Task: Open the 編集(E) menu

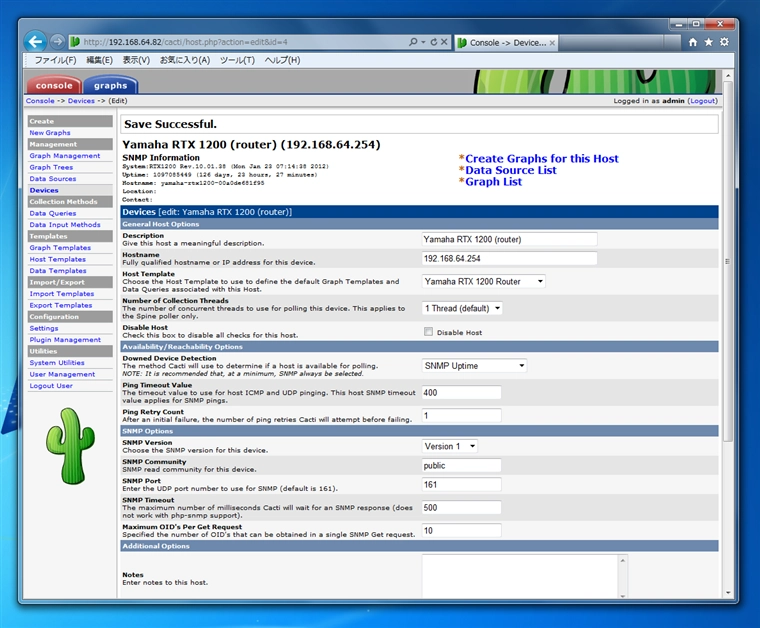Action: pos(99,60)
